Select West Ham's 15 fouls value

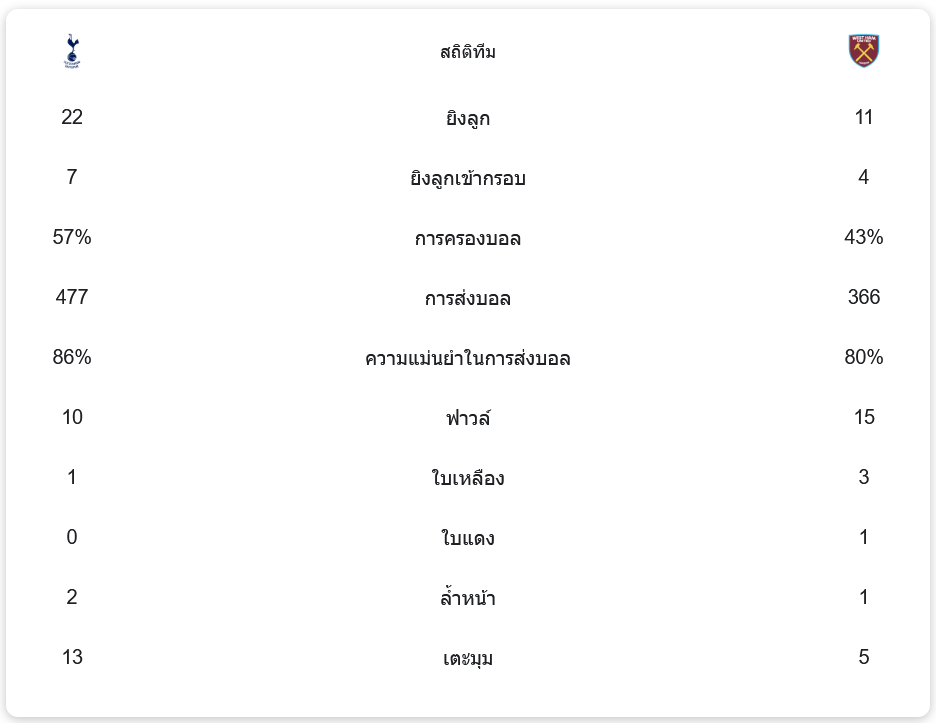tap(864, 417)
